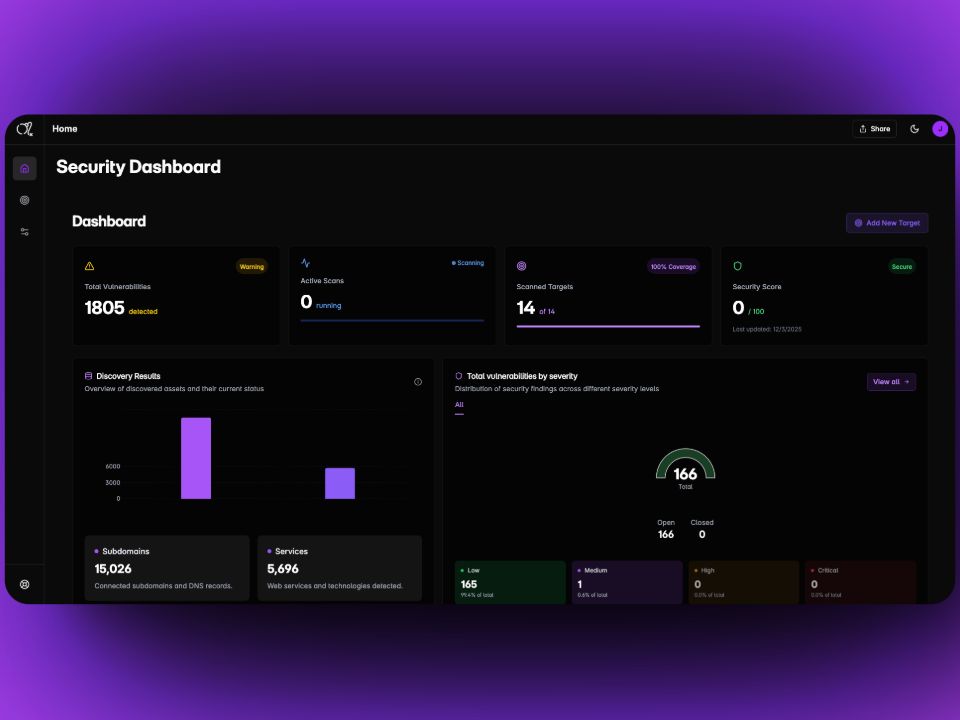Toggle dark mode with the moon icon
960x720 pixels.
(x=914, y=129)
